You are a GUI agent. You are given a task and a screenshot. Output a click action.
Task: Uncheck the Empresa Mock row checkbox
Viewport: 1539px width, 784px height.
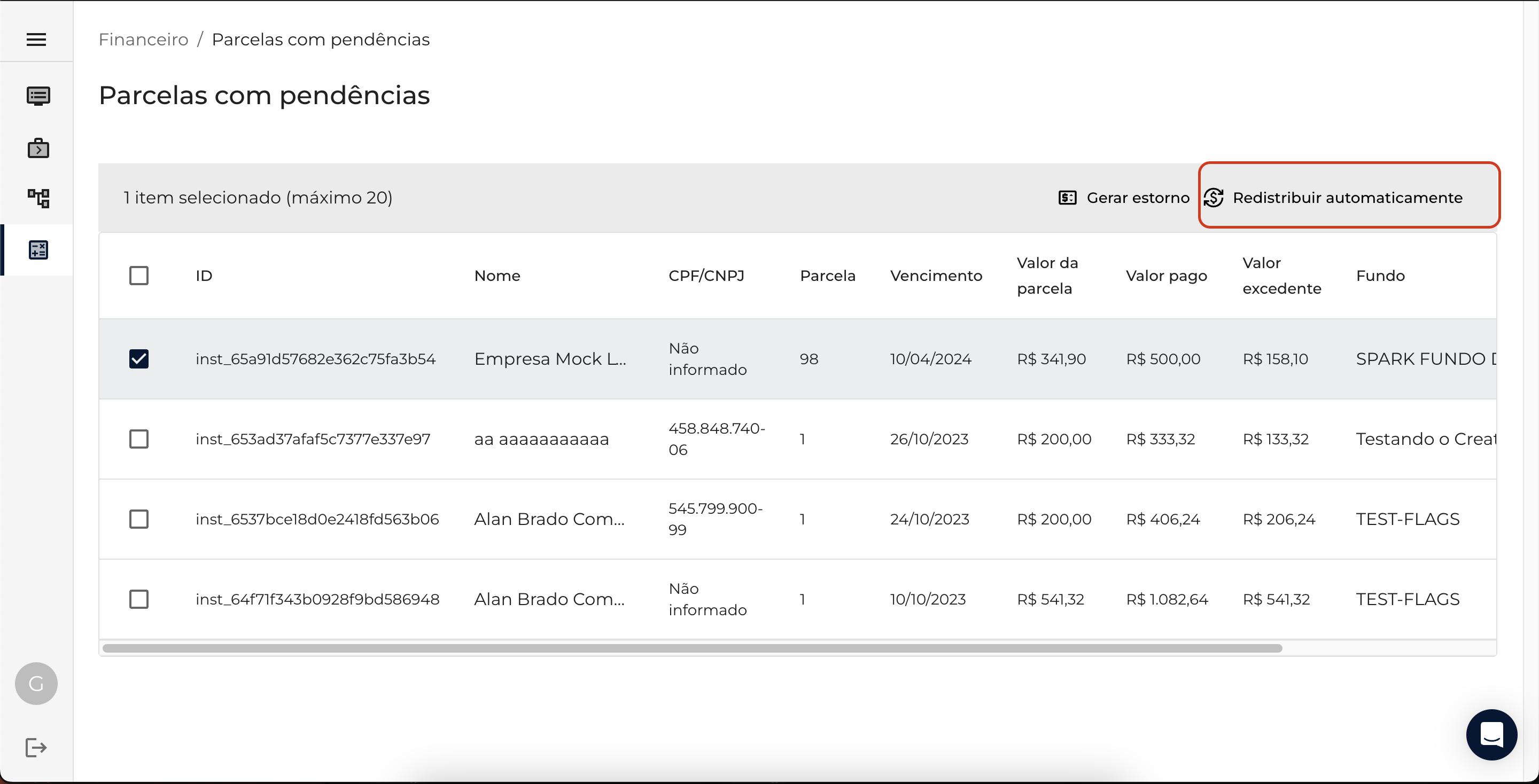point(138,359)
